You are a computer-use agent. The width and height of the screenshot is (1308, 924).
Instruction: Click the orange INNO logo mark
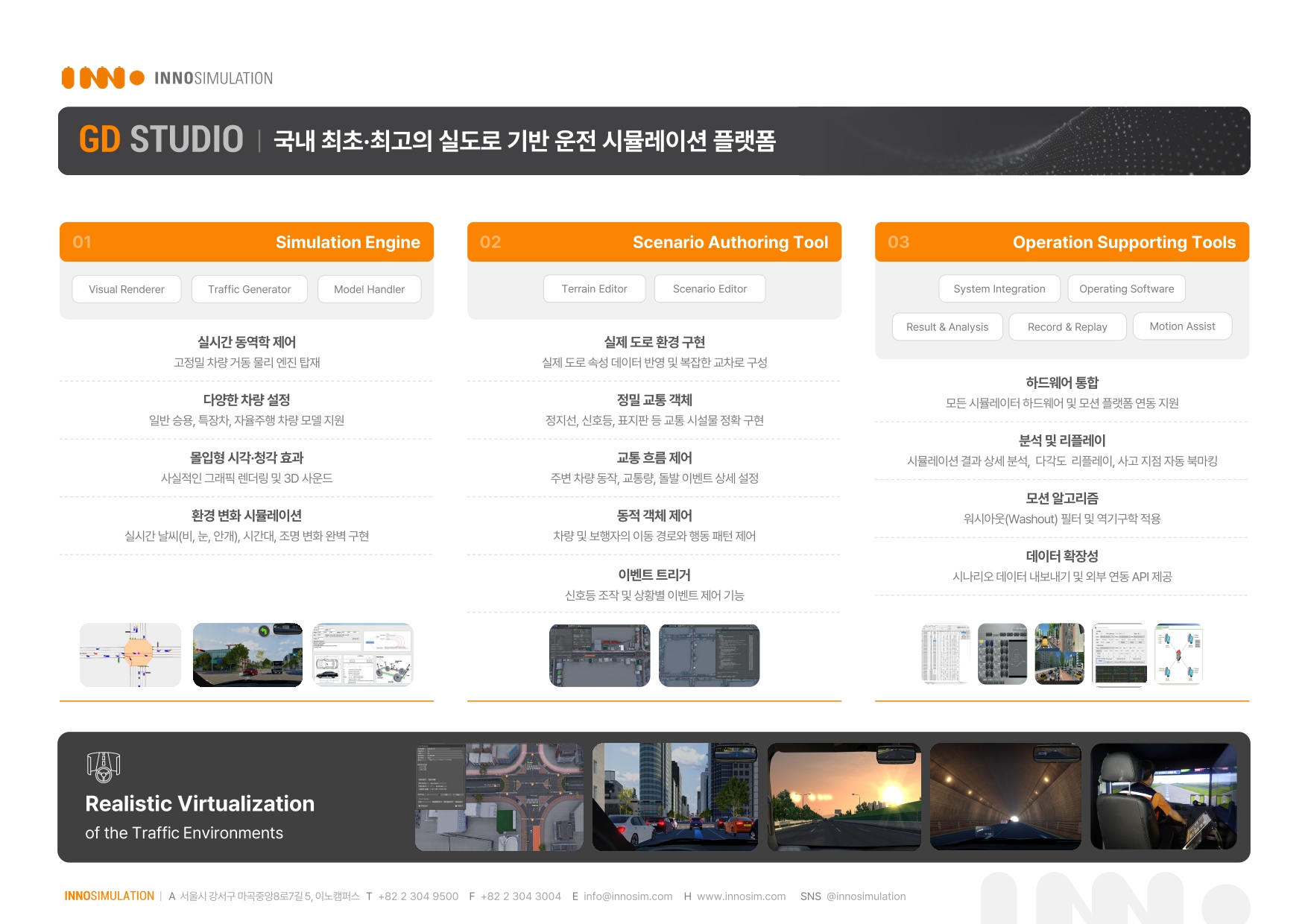click(x=103, y=78)
